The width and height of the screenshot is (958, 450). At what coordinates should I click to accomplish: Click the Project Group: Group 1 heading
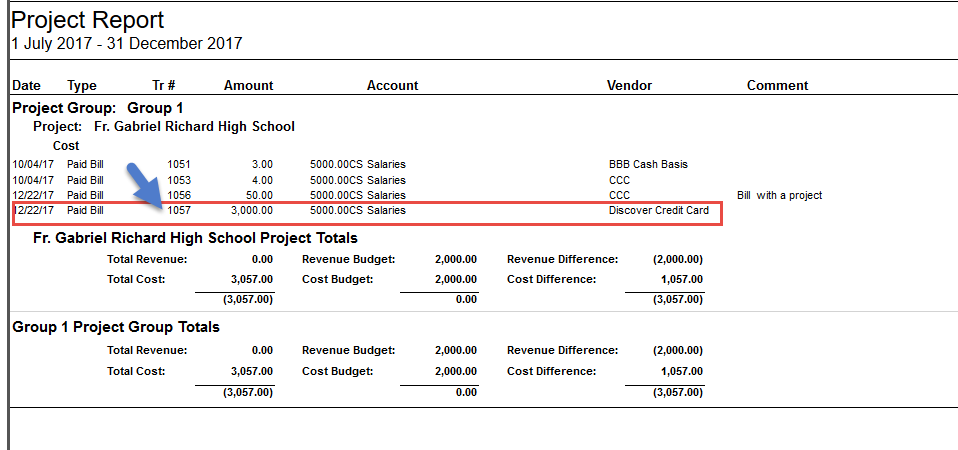coord(98,109)
